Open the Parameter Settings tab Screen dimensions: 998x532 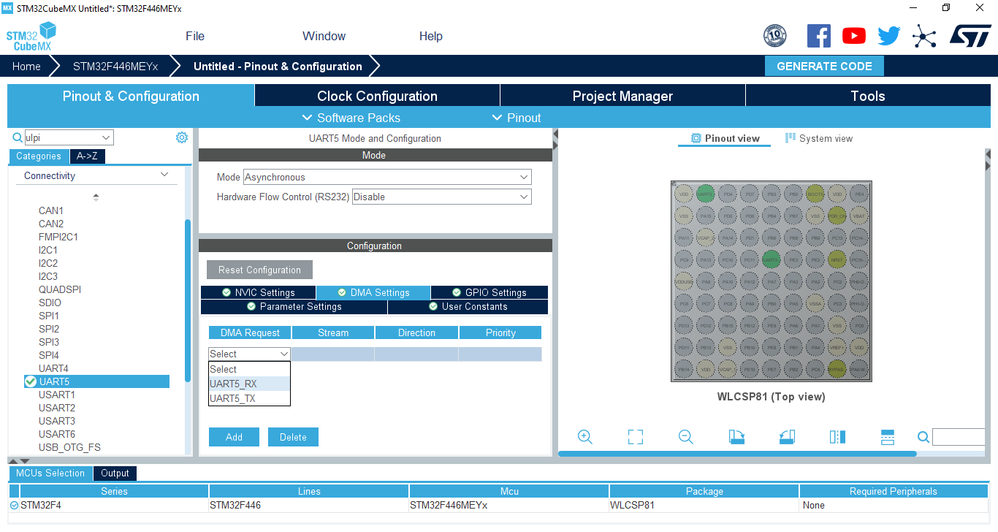coord(294,306)
